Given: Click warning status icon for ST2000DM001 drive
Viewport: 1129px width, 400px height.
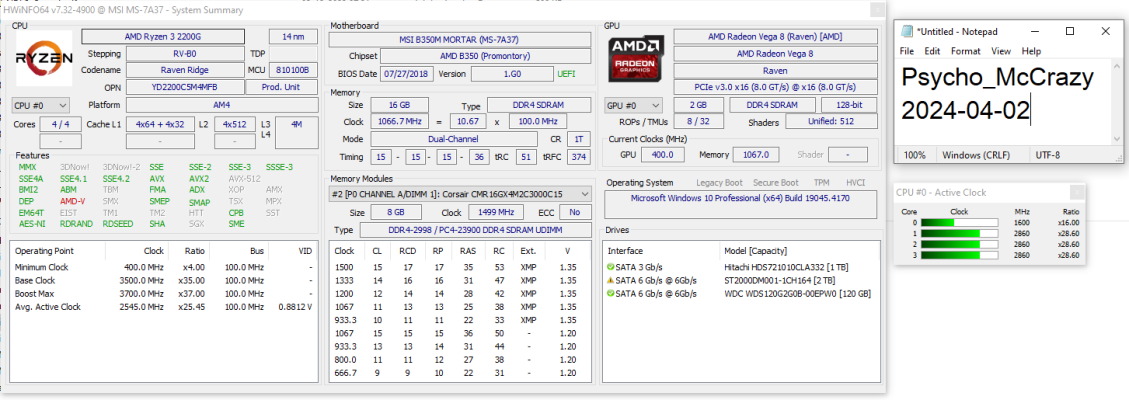Looking at the screenshot, I should tap(611, 281).
